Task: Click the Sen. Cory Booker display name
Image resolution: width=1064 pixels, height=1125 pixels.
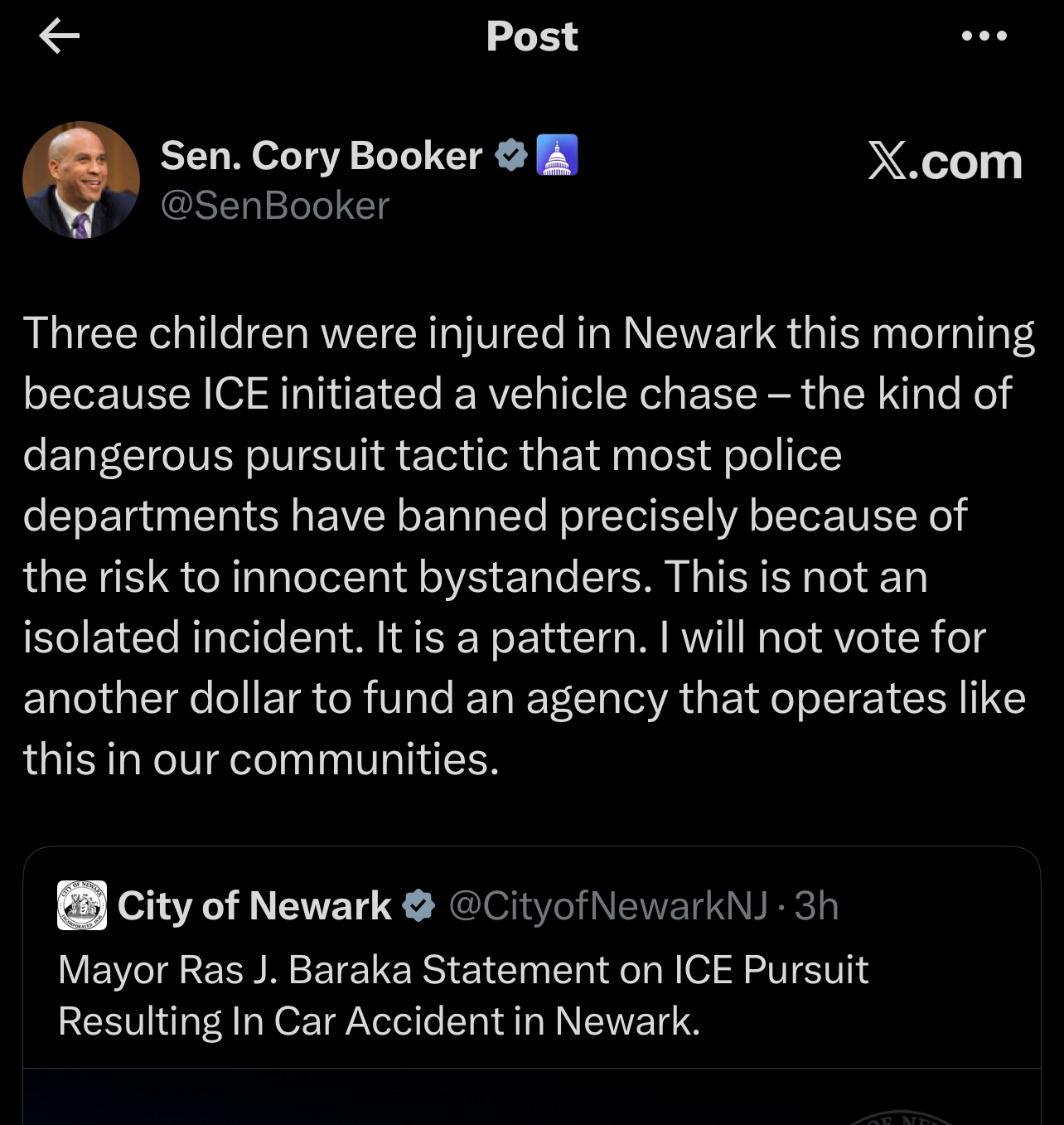Action: pos(321,156)
